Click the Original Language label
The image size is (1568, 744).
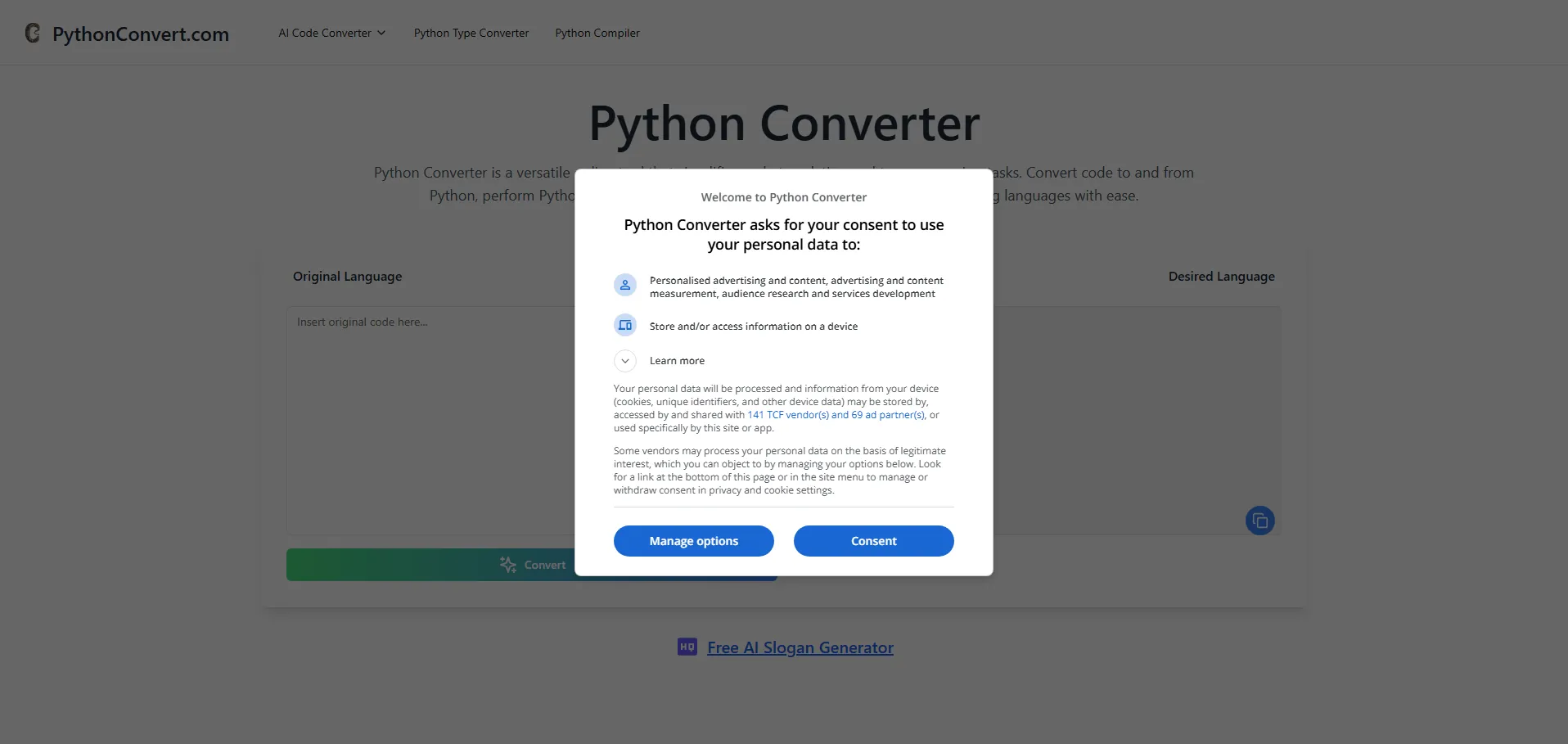coord(347,277)
